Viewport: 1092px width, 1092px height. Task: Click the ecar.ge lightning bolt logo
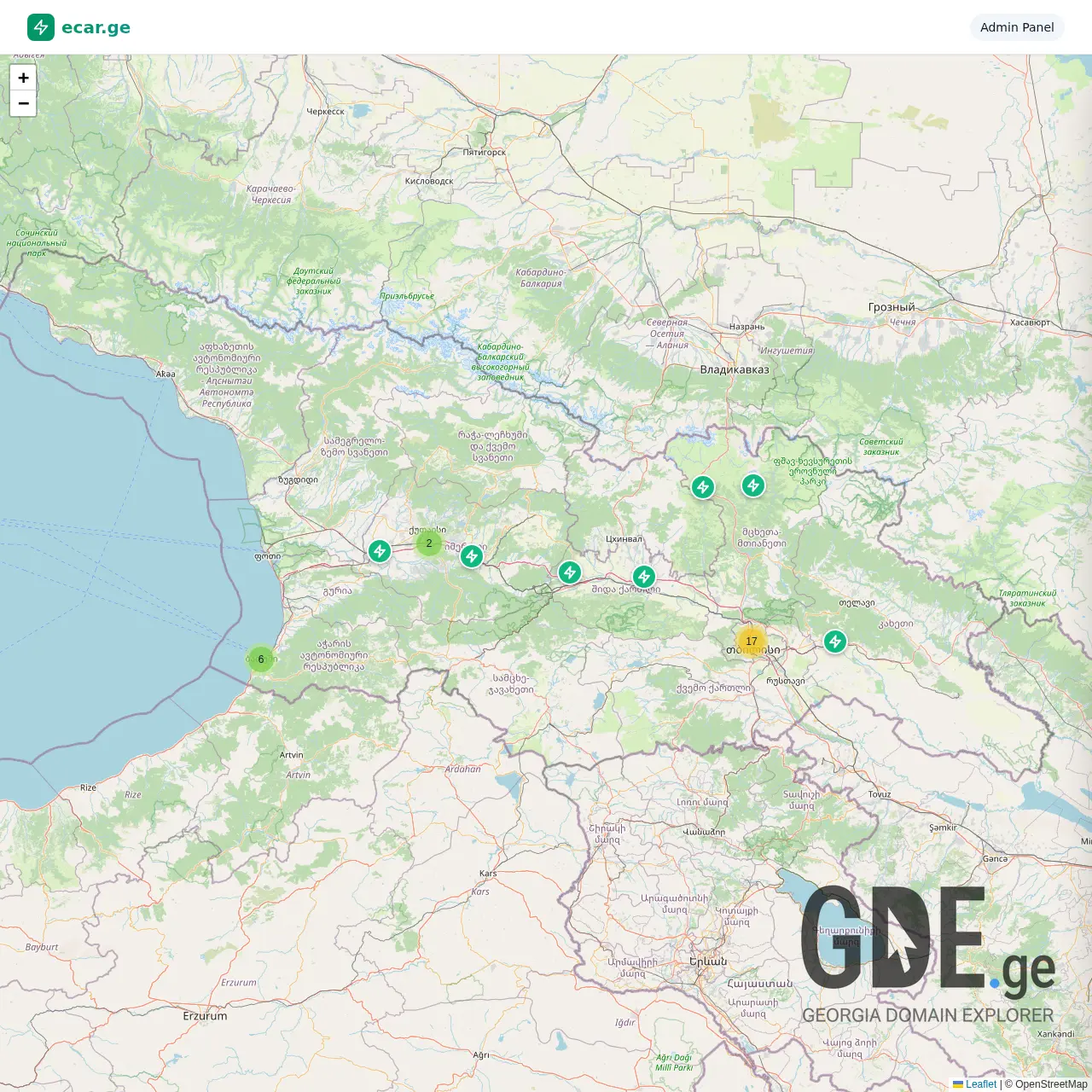(x=40, y=26)
